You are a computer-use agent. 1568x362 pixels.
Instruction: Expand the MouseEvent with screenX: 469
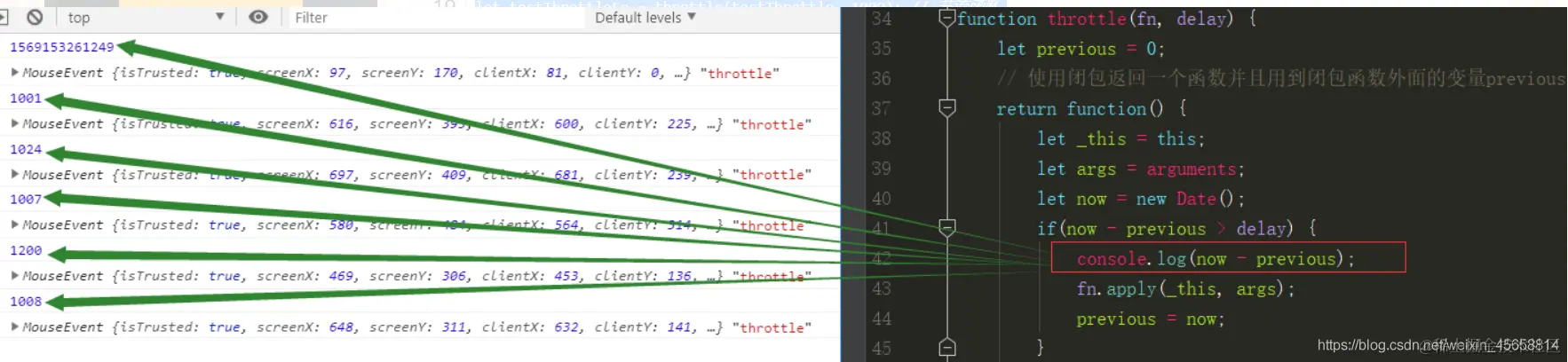point(15,275)
